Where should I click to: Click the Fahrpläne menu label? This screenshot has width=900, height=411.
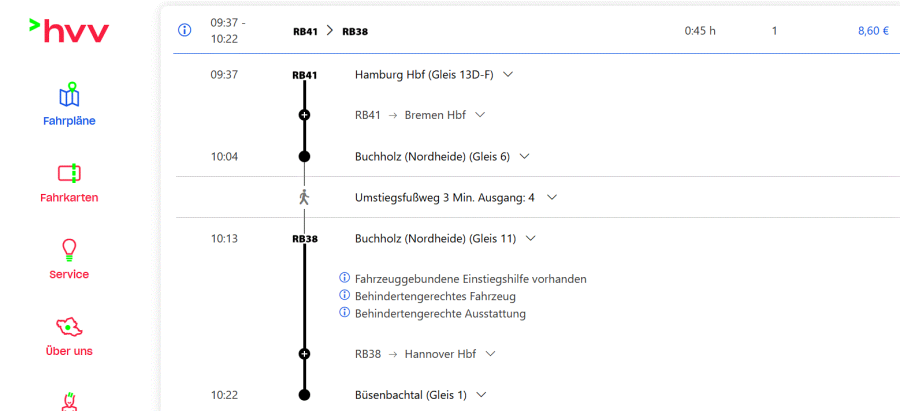click(69, 121)
